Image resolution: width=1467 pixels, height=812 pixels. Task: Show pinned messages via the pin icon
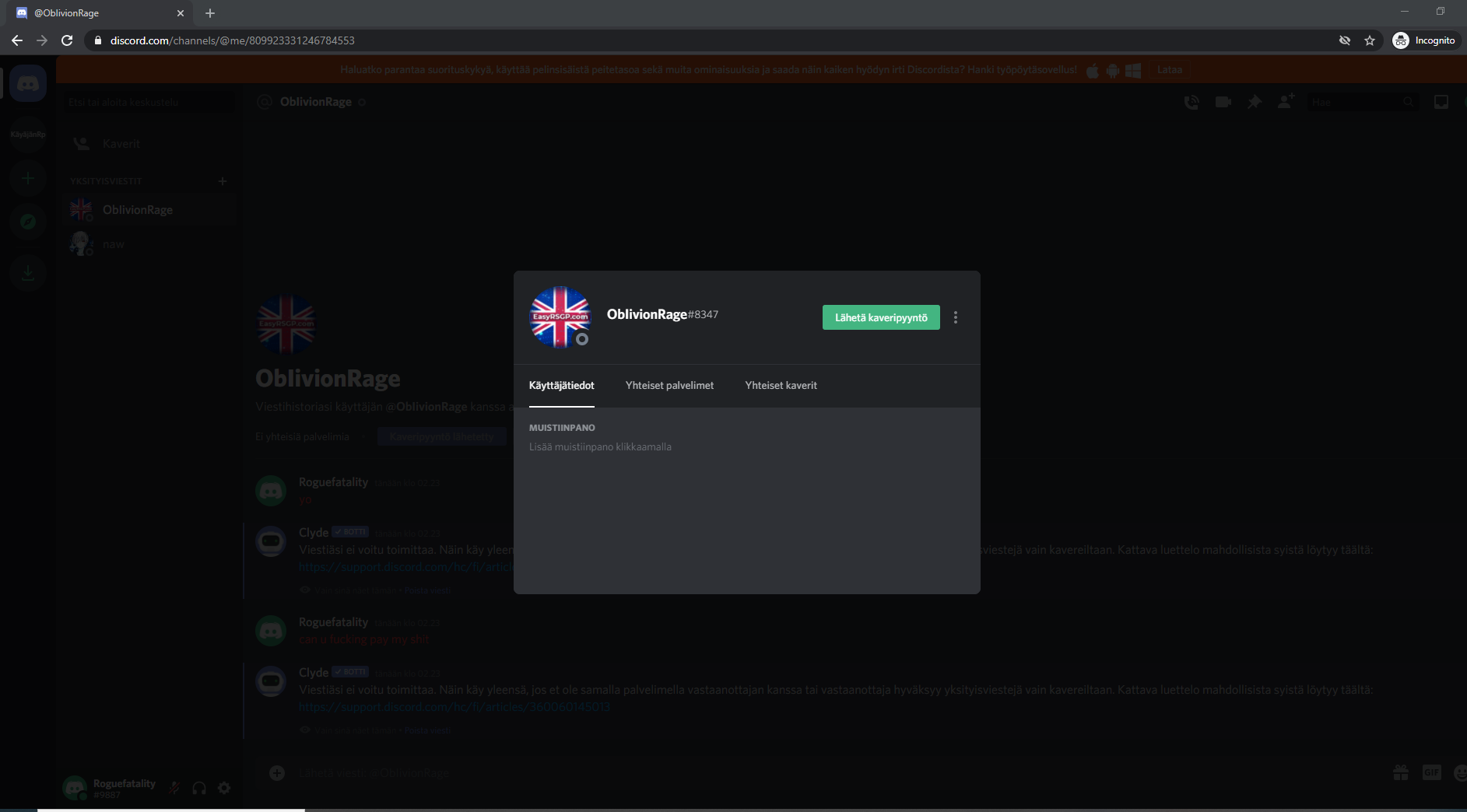click(x=1255, y=102)
